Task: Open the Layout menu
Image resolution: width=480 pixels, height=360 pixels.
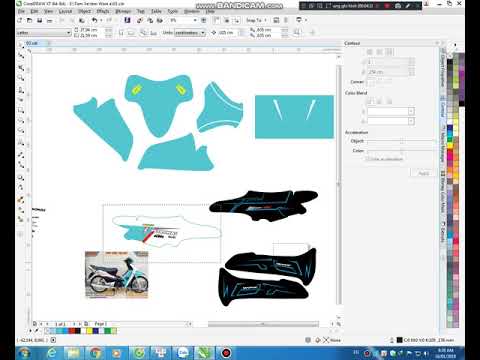Action: pyautogui.click(x=65, y=11)
